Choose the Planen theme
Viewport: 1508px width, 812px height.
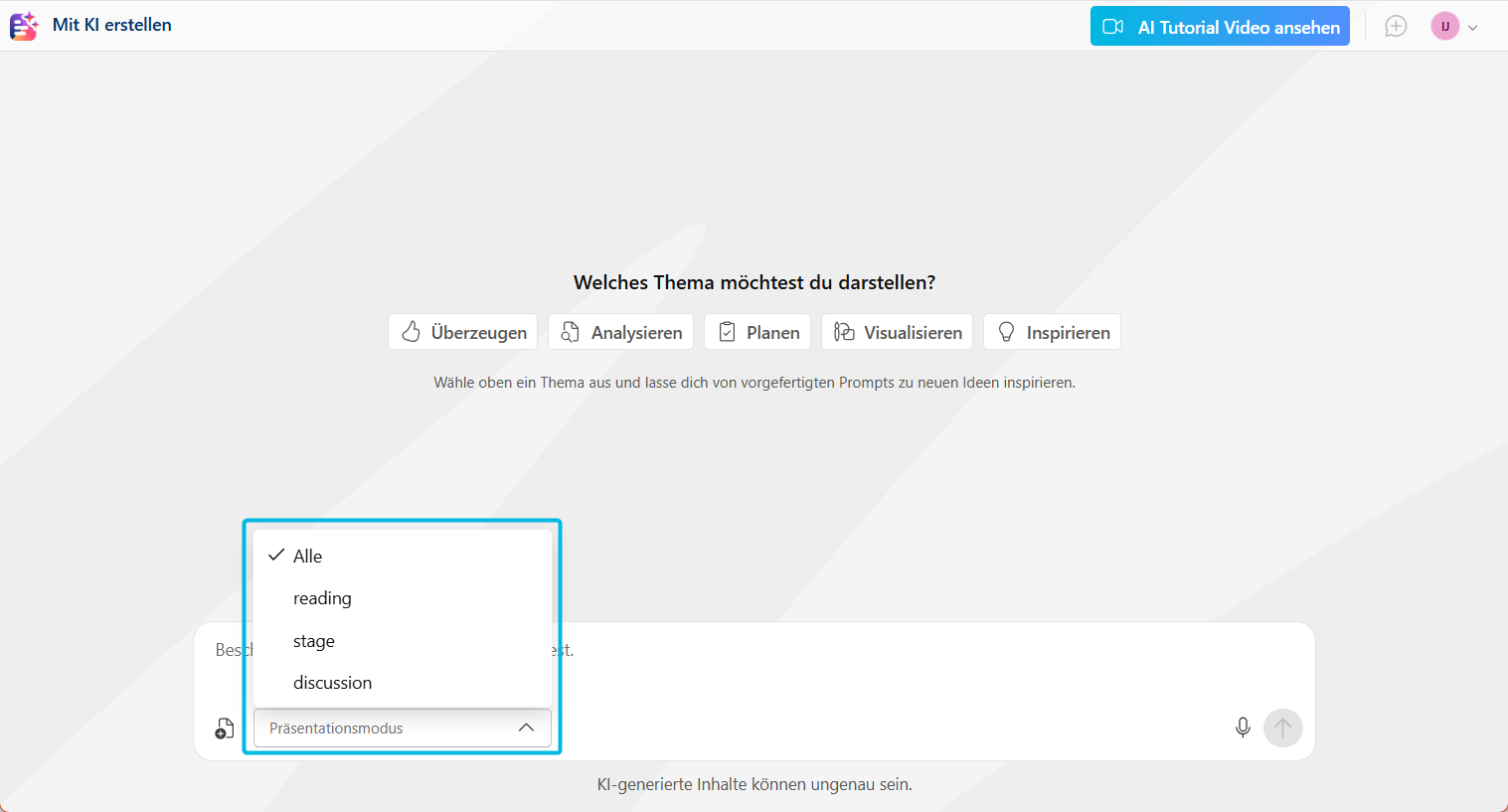point(757,332)
